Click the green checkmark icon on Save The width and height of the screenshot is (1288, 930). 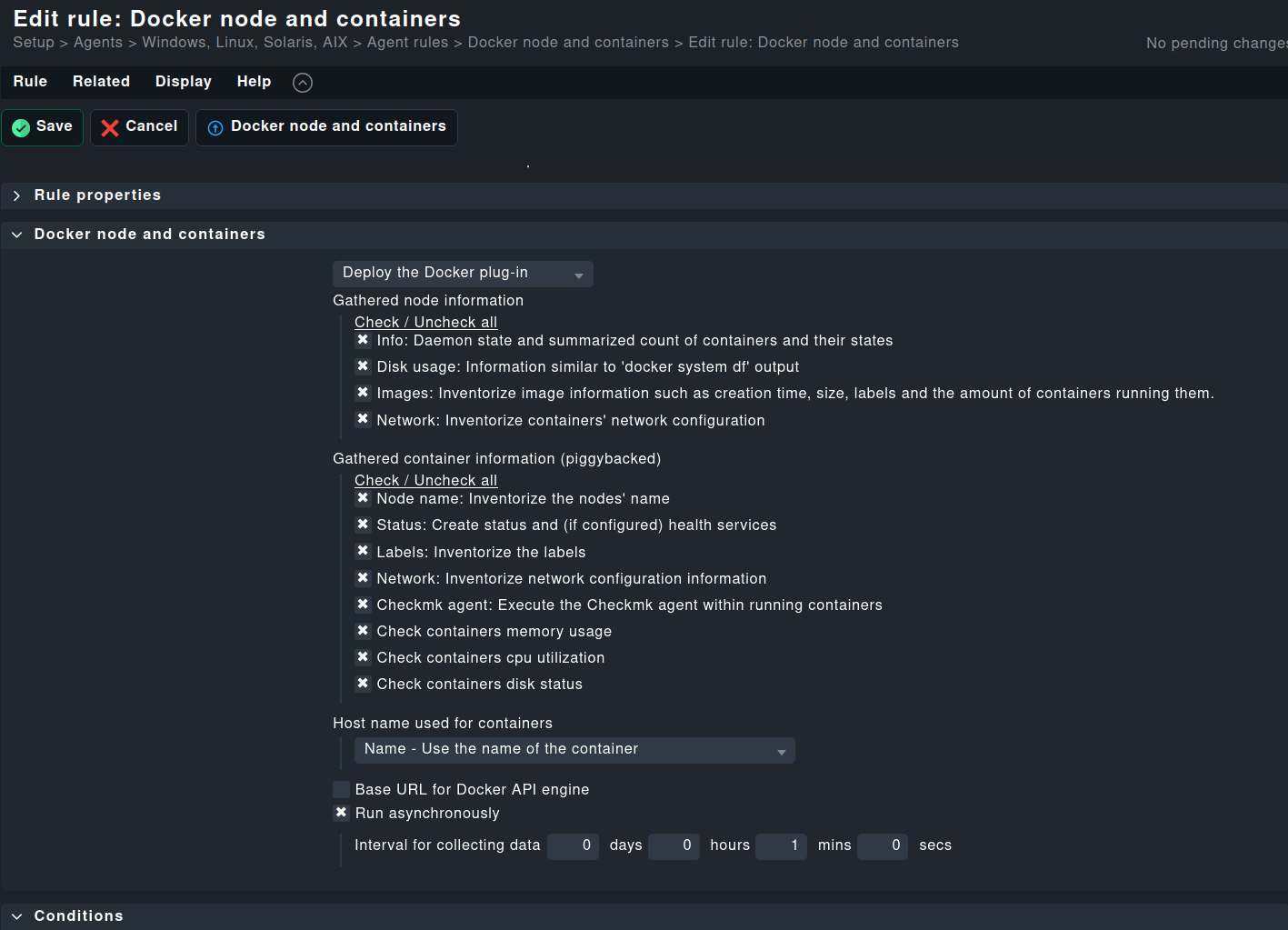(x=22, y=126)
